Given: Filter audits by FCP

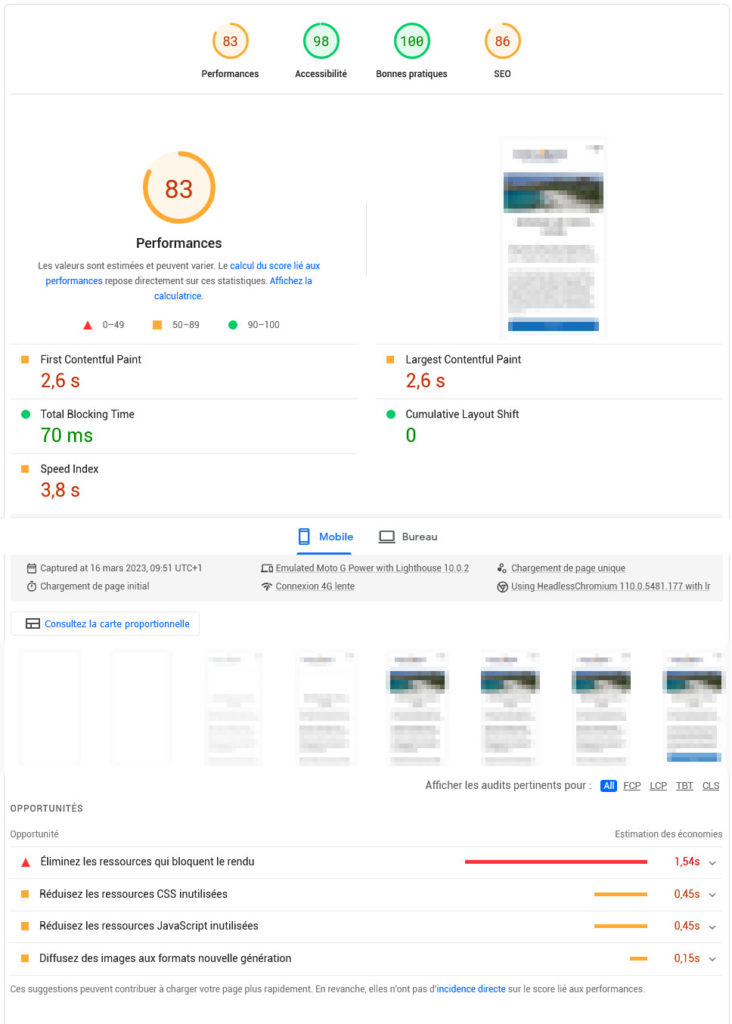Looking at the screenshot, I should pos(631,786).
